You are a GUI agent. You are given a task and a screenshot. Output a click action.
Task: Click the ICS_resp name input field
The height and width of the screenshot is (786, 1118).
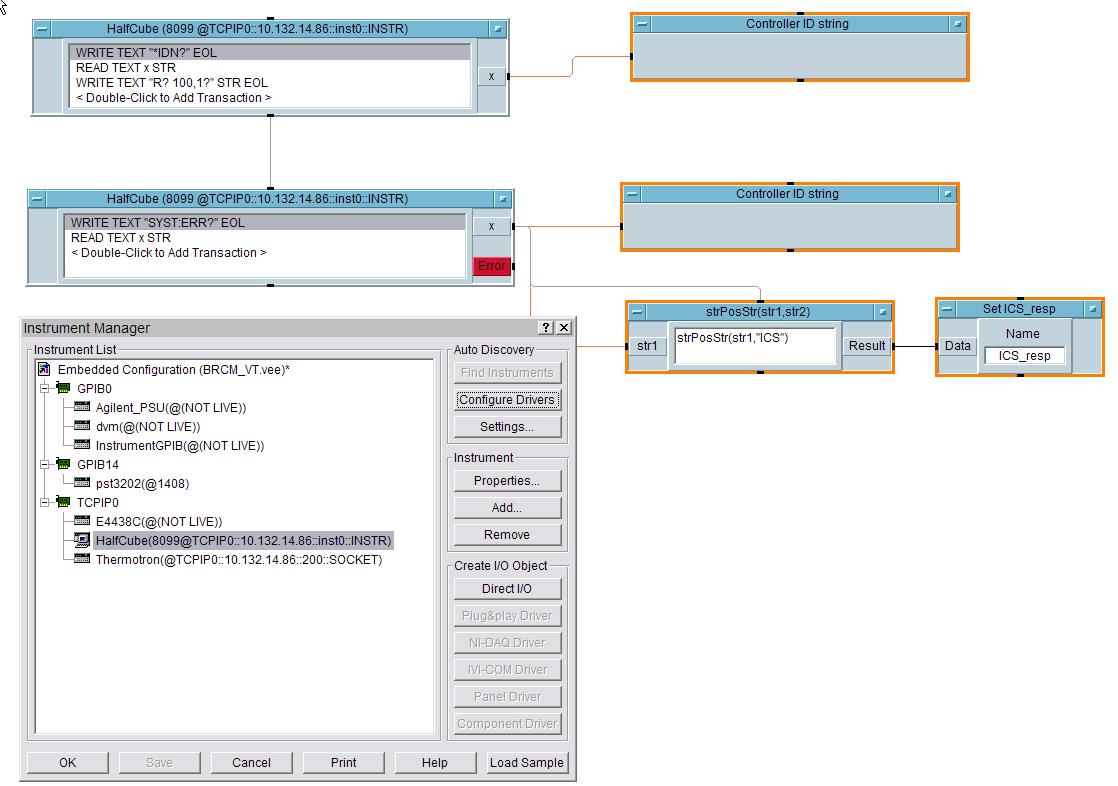[1024, 356]
